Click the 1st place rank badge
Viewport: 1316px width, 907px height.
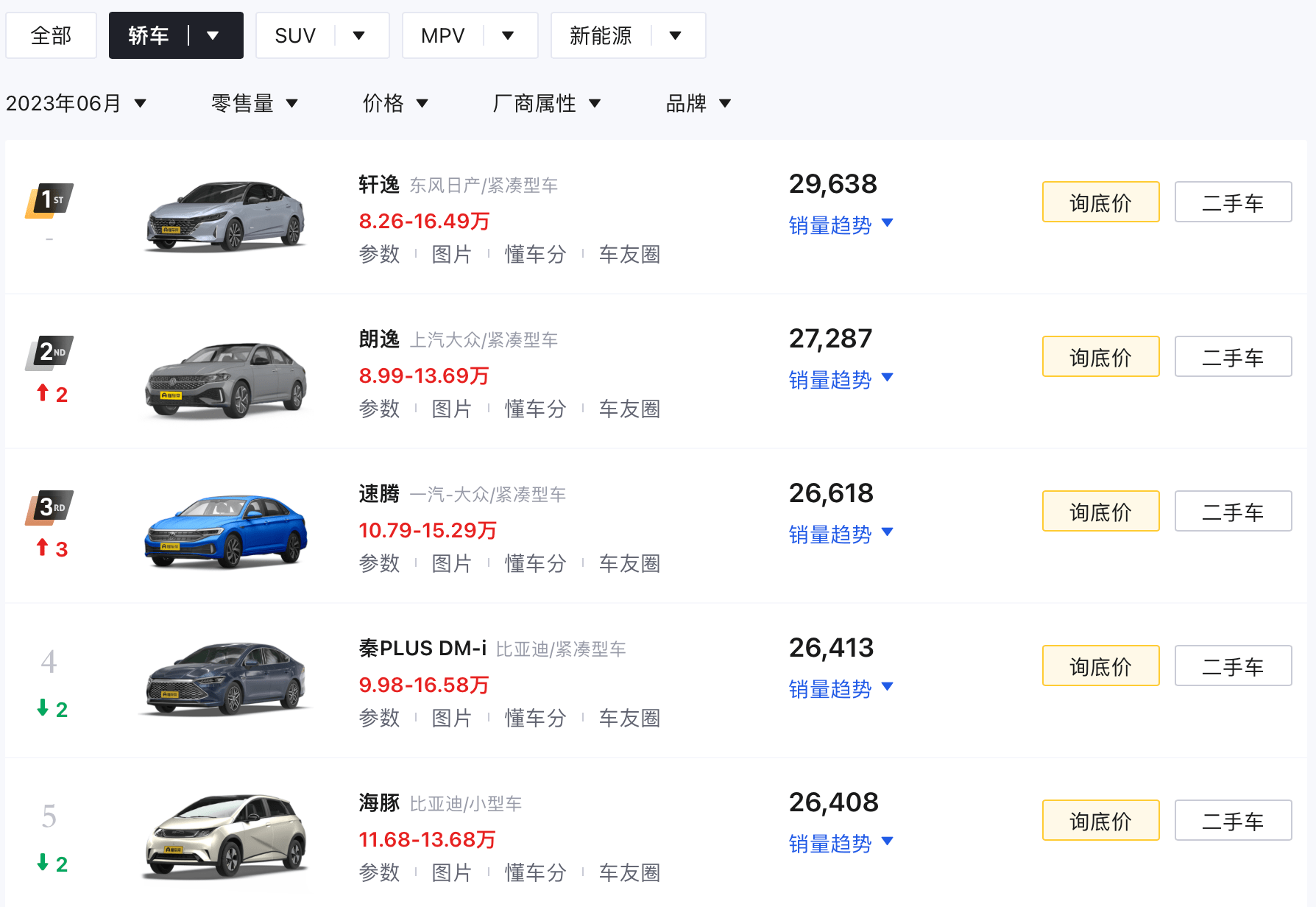pos(50,200)
